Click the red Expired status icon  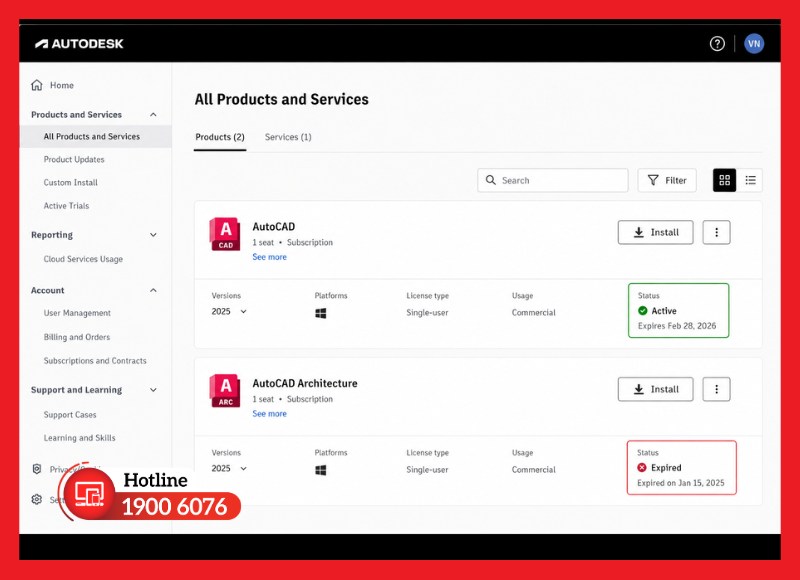[642, 468]
